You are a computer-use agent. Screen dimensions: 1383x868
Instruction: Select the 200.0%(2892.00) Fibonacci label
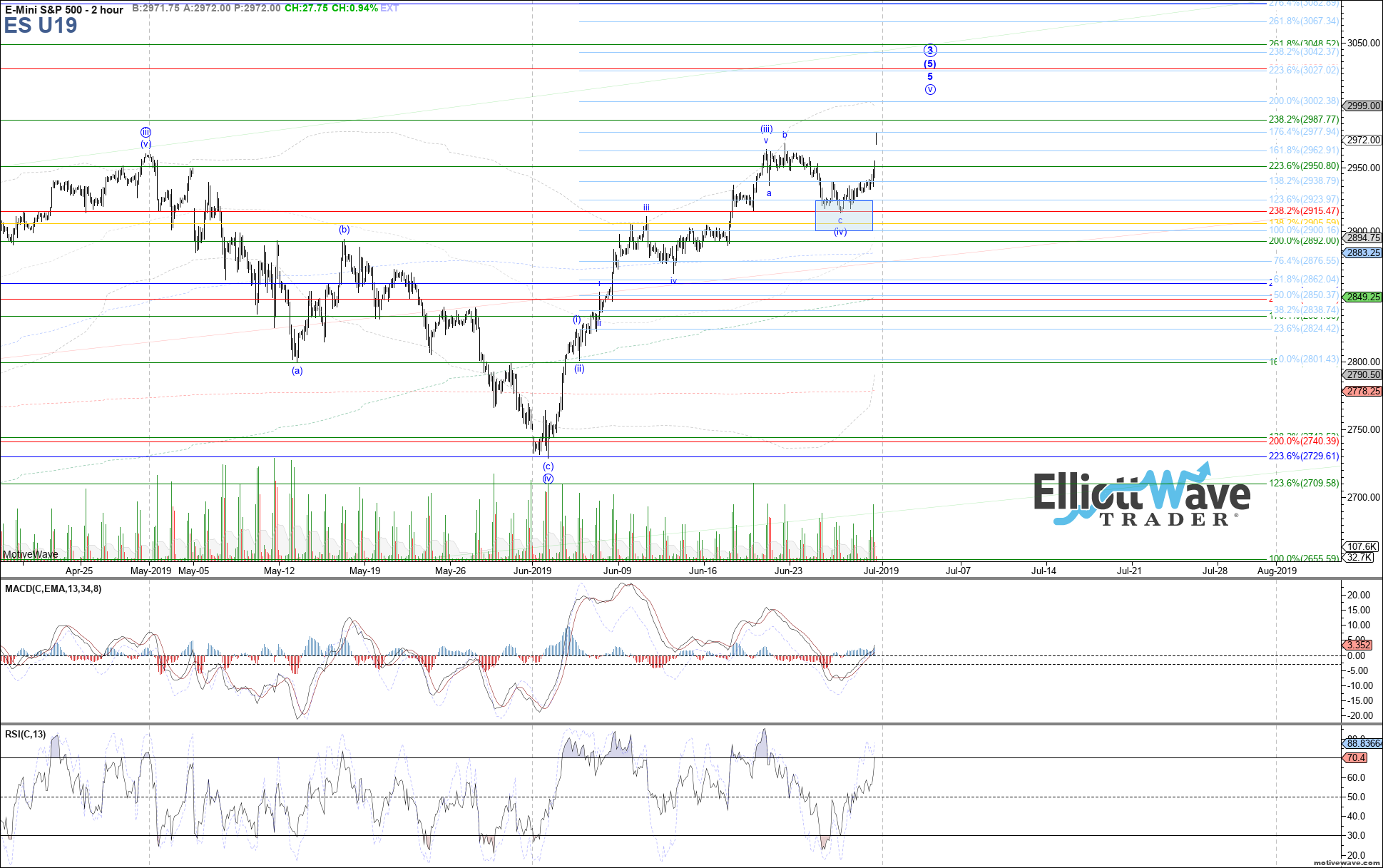[x=1303, y=241]
